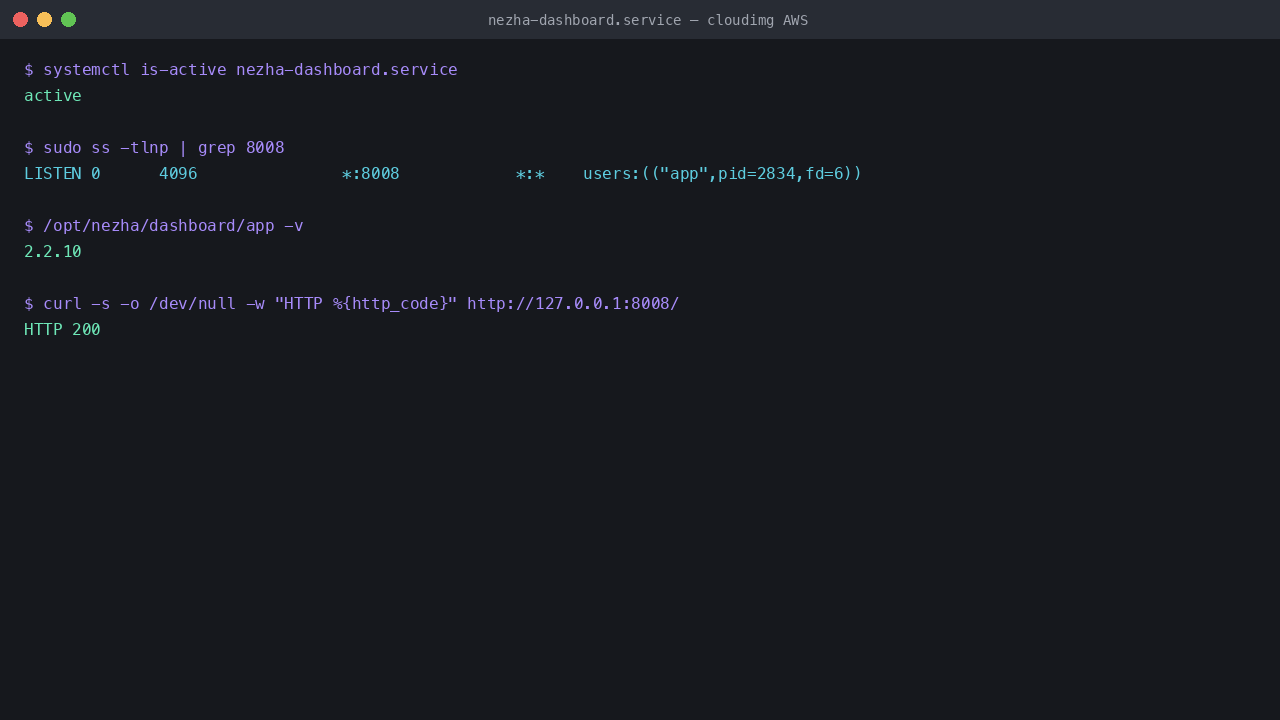The height and width of the screenshot is (720, 1280).
Task: Click the green maximize window button
Action: (x=68, y=19)
